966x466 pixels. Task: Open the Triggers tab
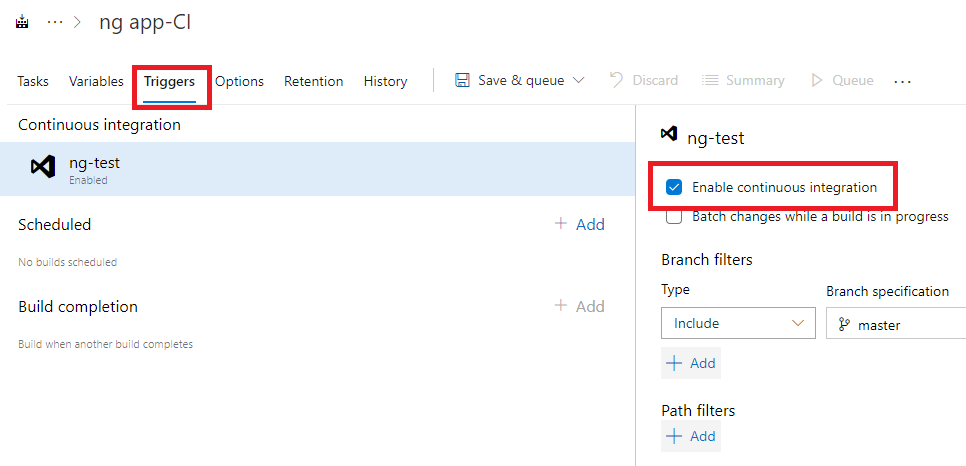point(169,81)
